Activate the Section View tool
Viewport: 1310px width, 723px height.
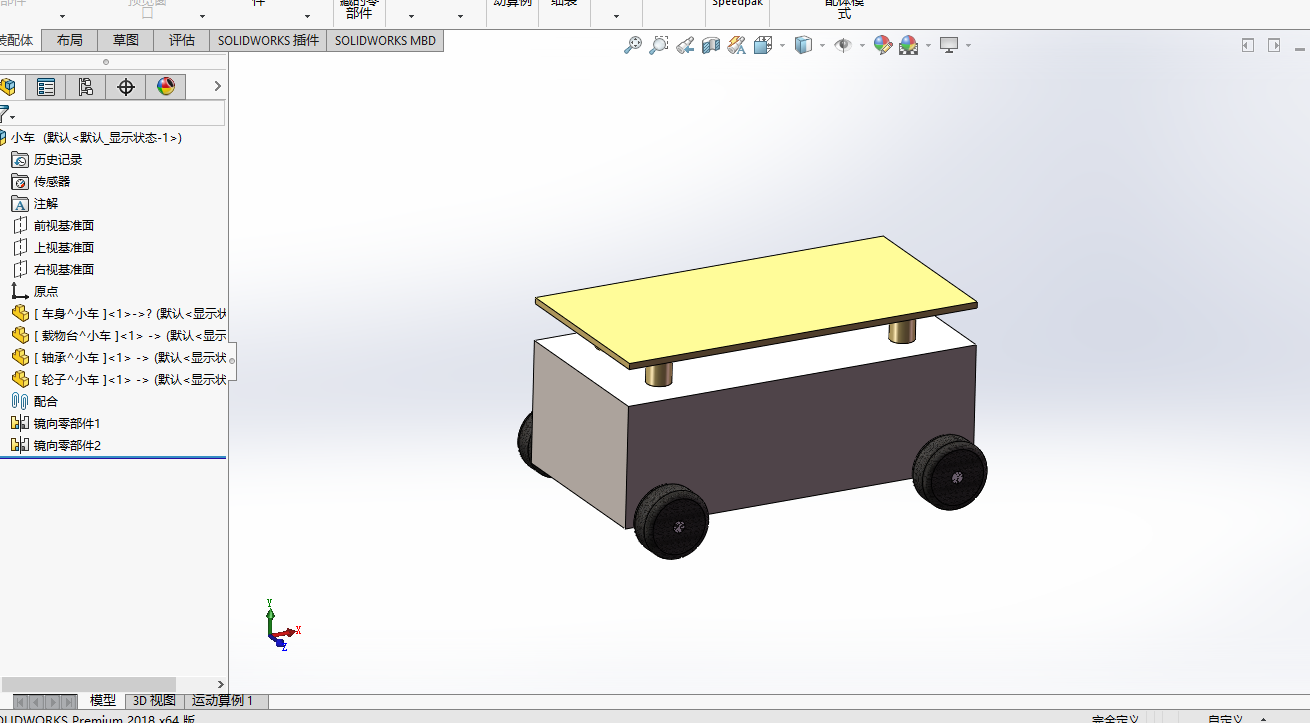(711, 45)
